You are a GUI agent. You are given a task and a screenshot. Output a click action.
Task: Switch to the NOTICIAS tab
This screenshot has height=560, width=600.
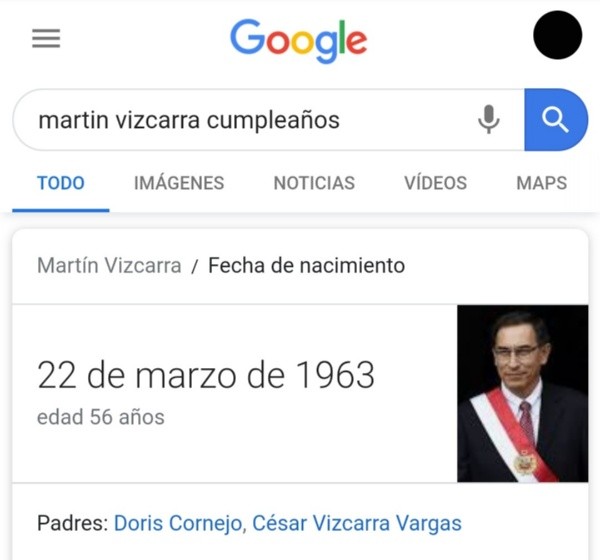click(314, 183)
